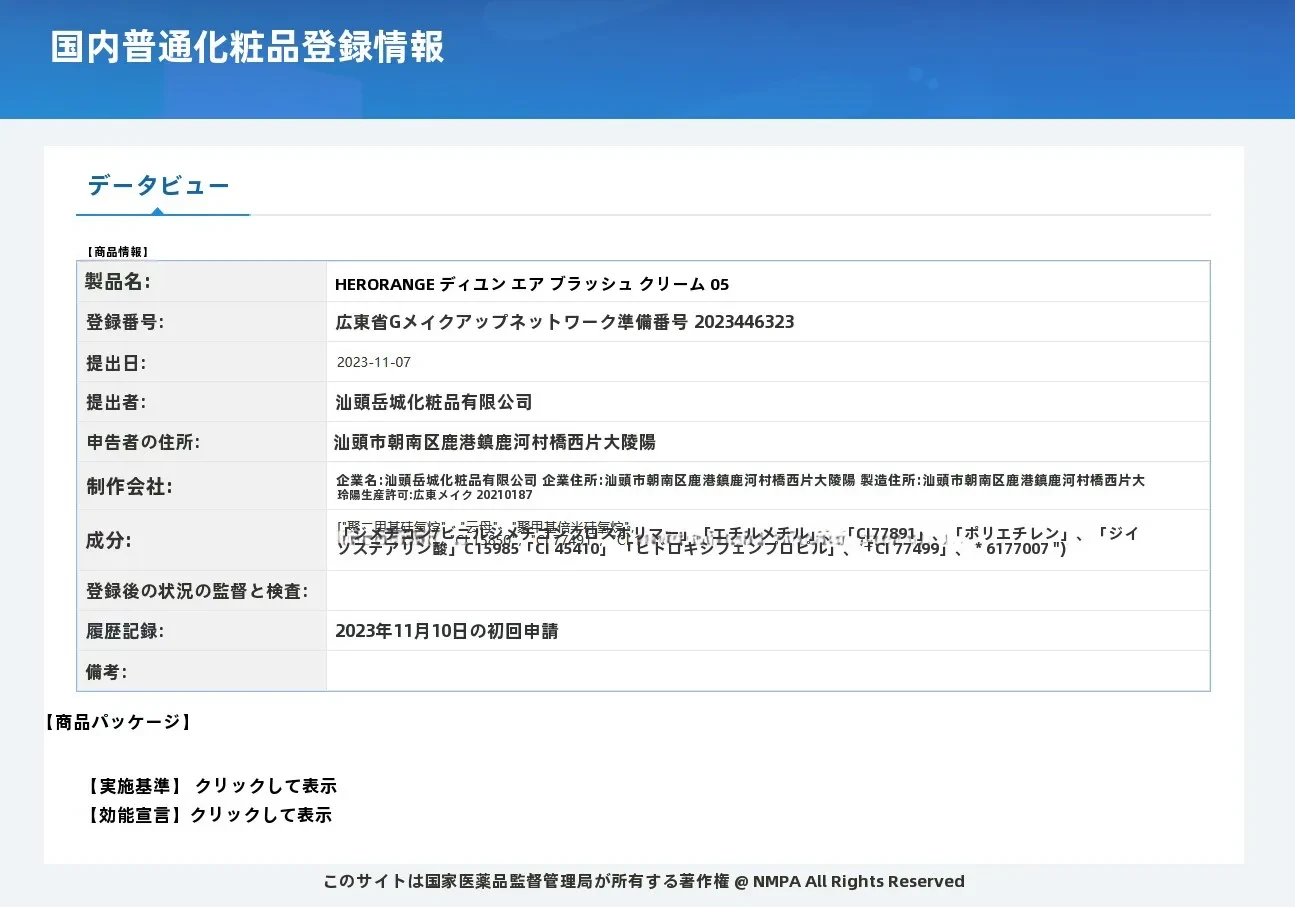Click the 提出者 row label
1295x907 pixels.
tap(116, 403)
